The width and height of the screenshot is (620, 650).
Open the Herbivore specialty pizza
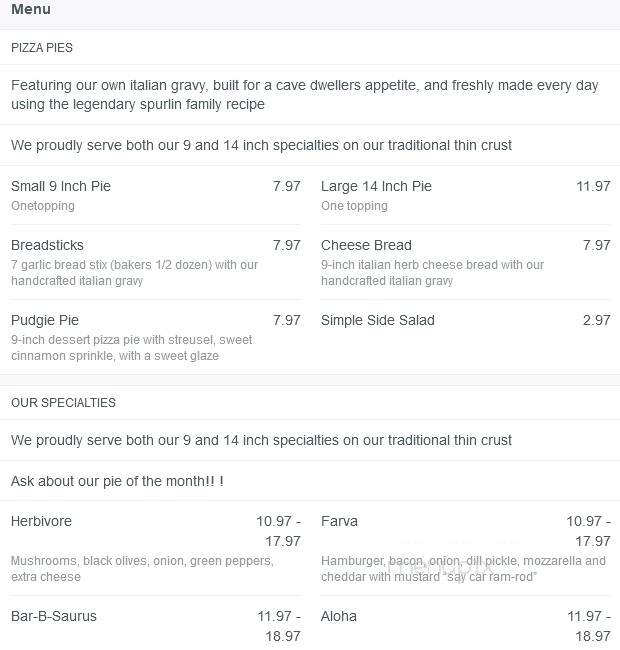[x=41, y=521]
